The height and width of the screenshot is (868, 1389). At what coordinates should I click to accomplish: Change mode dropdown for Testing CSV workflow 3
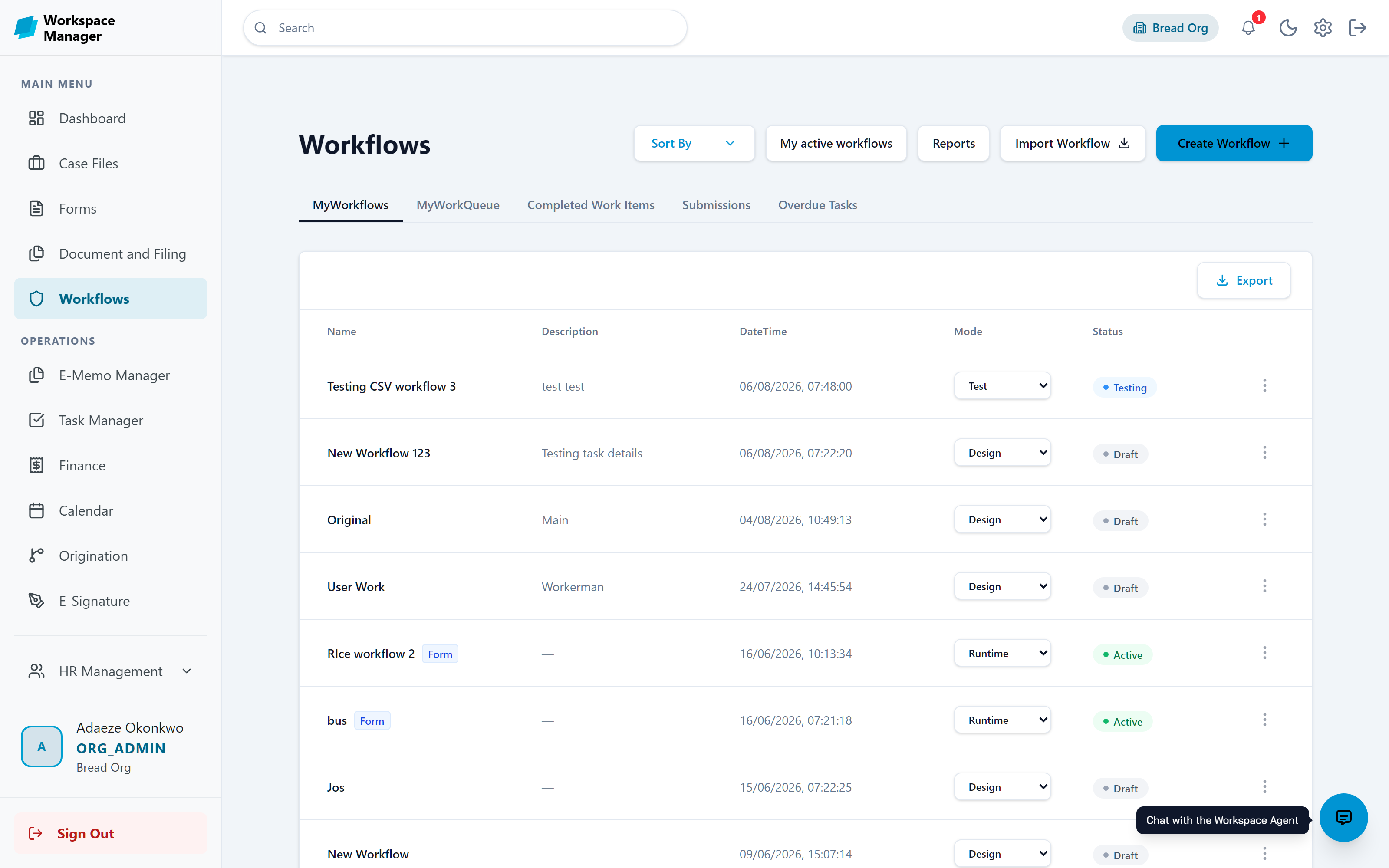coord(1002,386)
